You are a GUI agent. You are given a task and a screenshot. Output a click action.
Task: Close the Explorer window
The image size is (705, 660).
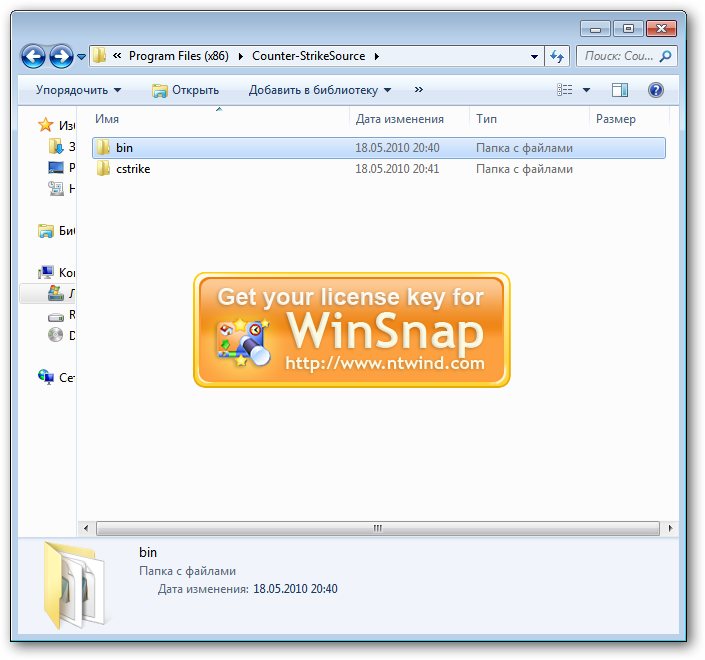(661, 29)
